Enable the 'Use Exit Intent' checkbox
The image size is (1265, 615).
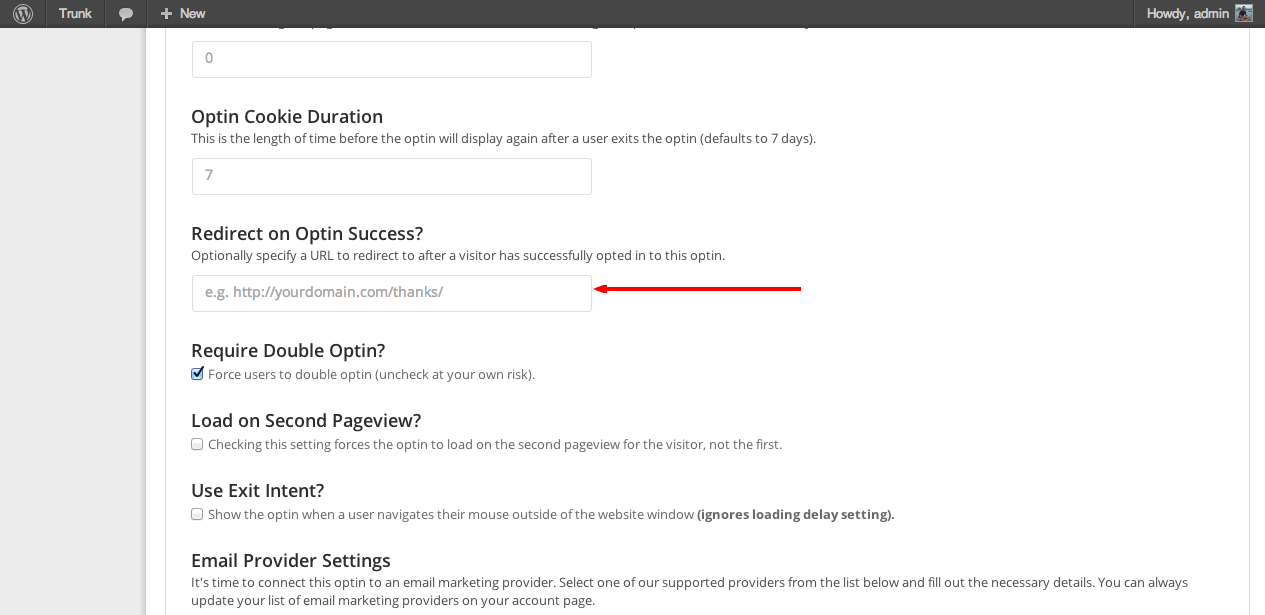197,513
